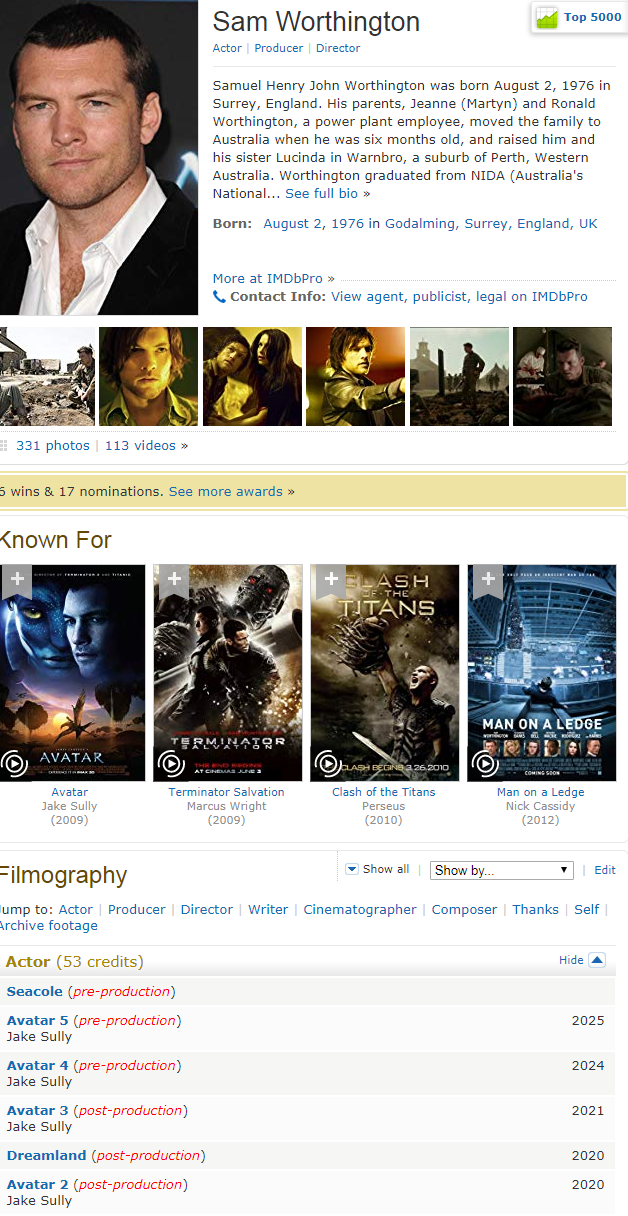Filter roles by Producer link under name
This screenshot has width=628, height=1216.
279,48
